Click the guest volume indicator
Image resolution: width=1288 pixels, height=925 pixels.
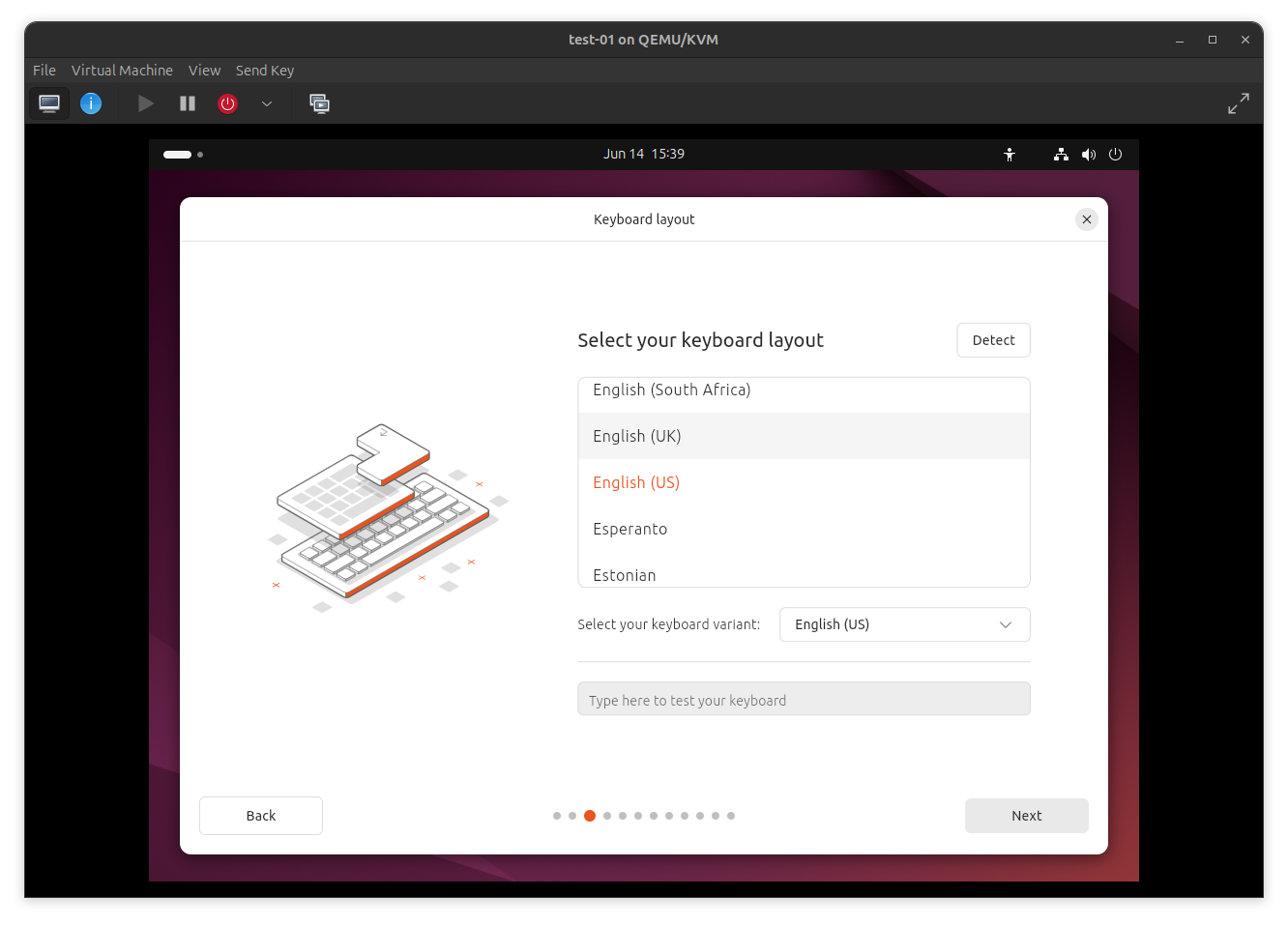(x=1089, y=154)
